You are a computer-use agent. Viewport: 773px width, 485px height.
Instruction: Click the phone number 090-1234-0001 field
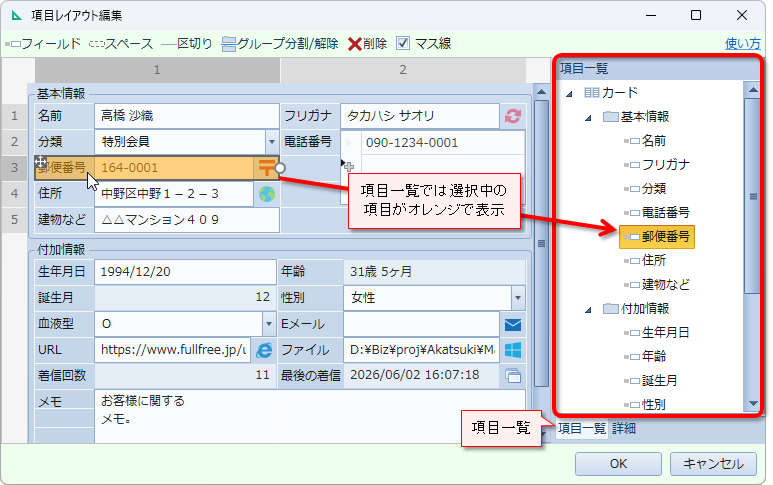click(x=443, y=143)
